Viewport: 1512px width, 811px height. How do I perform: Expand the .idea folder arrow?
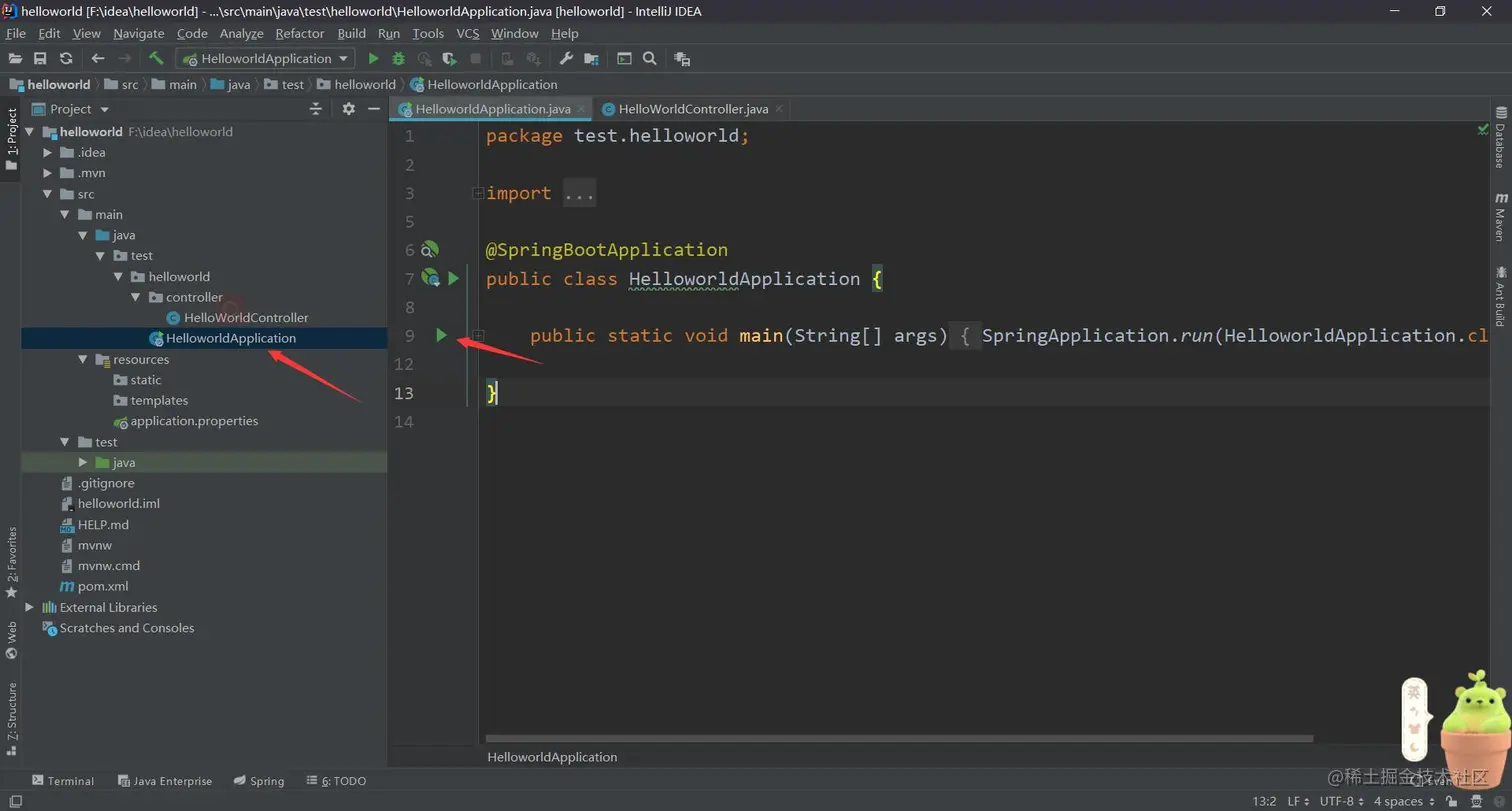point(47,152)
